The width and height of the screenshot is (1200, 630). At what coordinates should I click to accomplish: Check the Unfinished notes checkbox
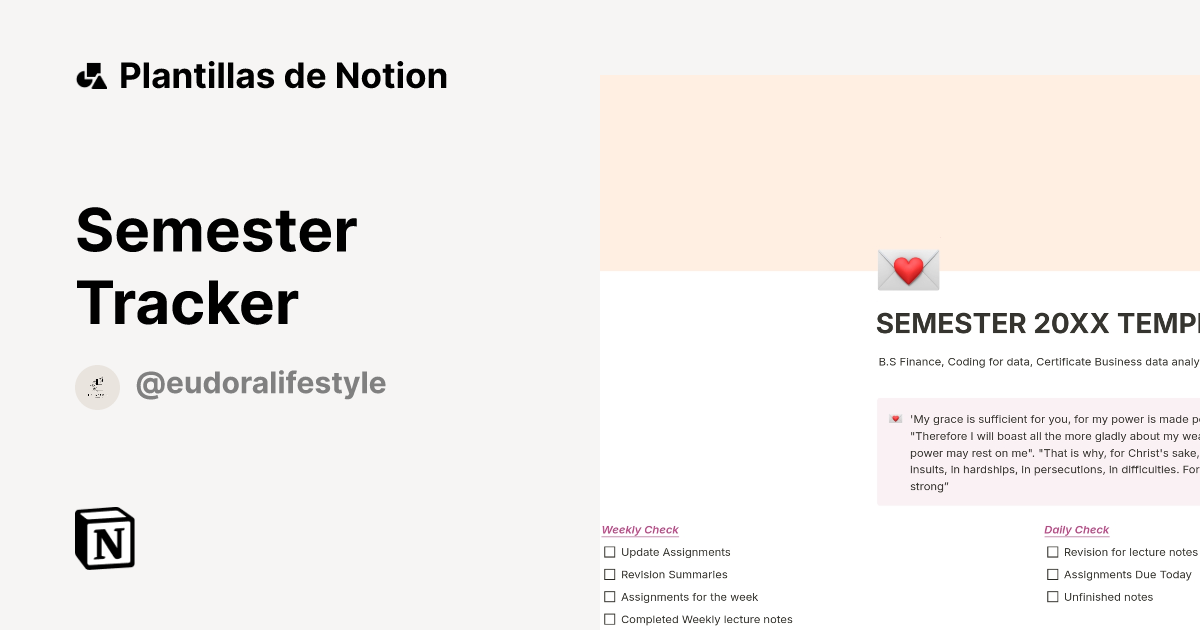tap(1053, 596)
